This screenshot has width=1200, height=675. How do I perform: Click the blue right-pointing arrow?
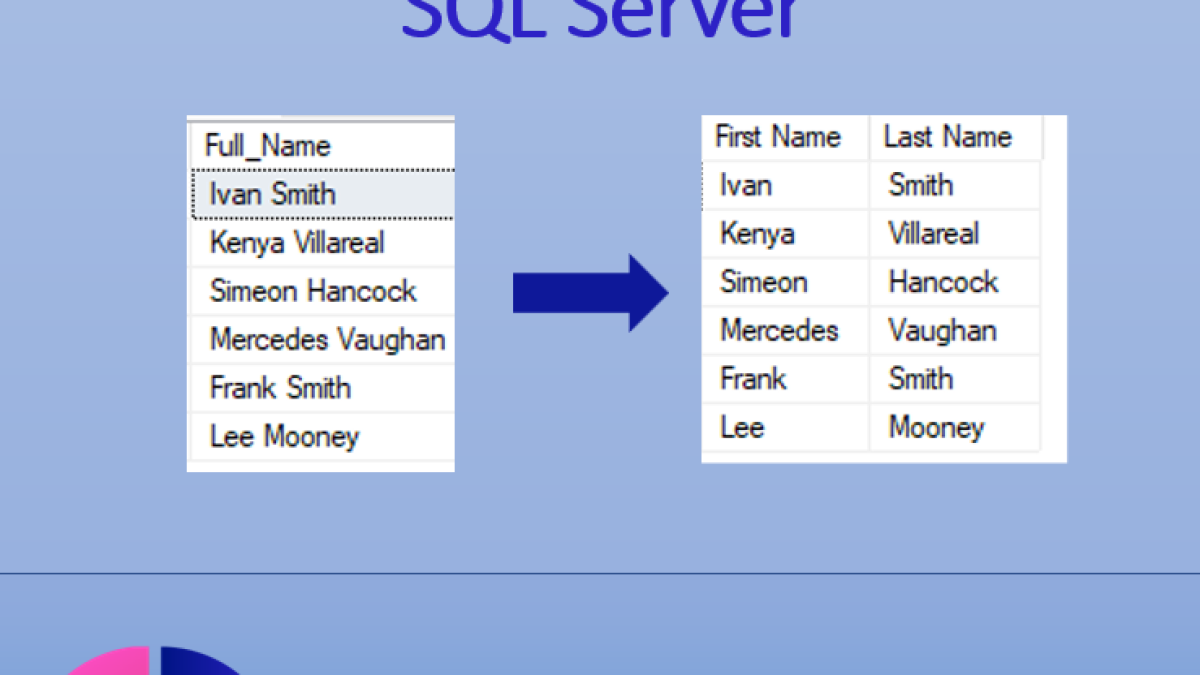pos(590,292)
